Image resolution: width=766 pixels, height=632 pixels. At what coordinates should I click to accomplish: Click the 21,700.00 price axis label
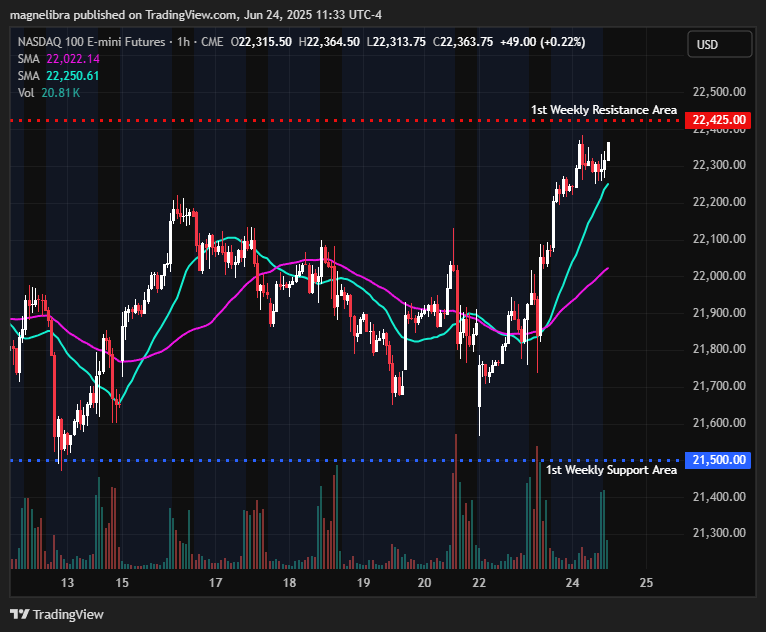pos(719,386)
